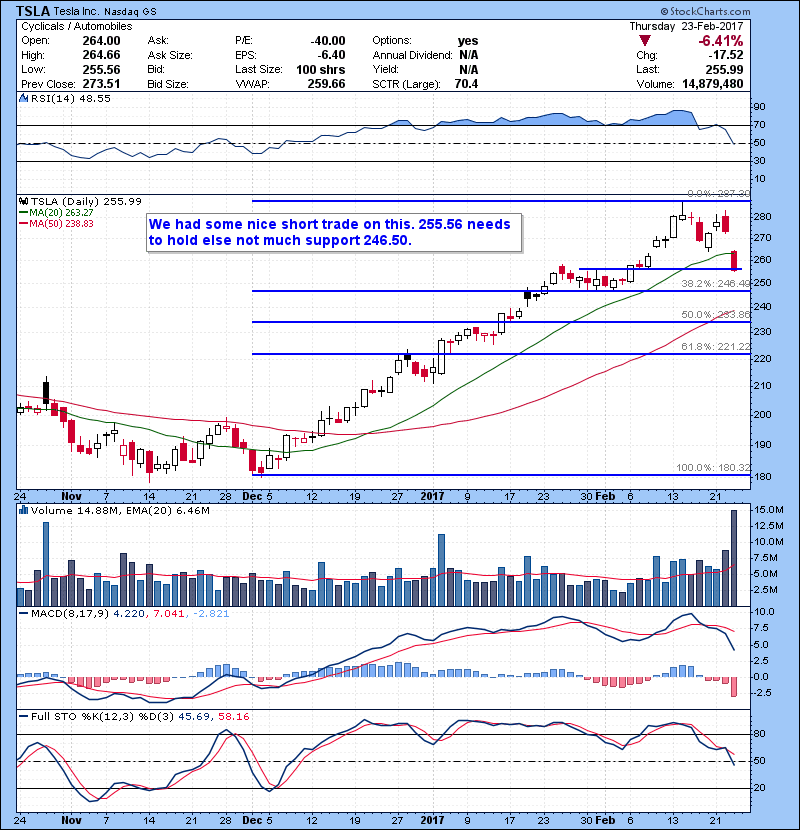This screenshot has width=800, height=830.
Task: Click the Chg value -17.52
Action: [x=726, y=55]
